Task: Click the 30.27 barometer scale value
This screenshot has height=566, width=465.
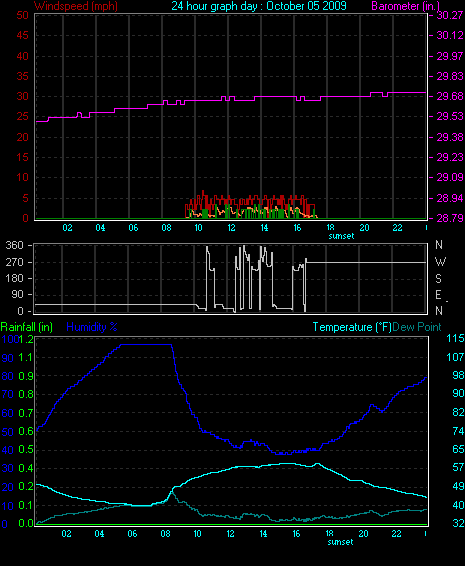Action: tap(450, 15)
